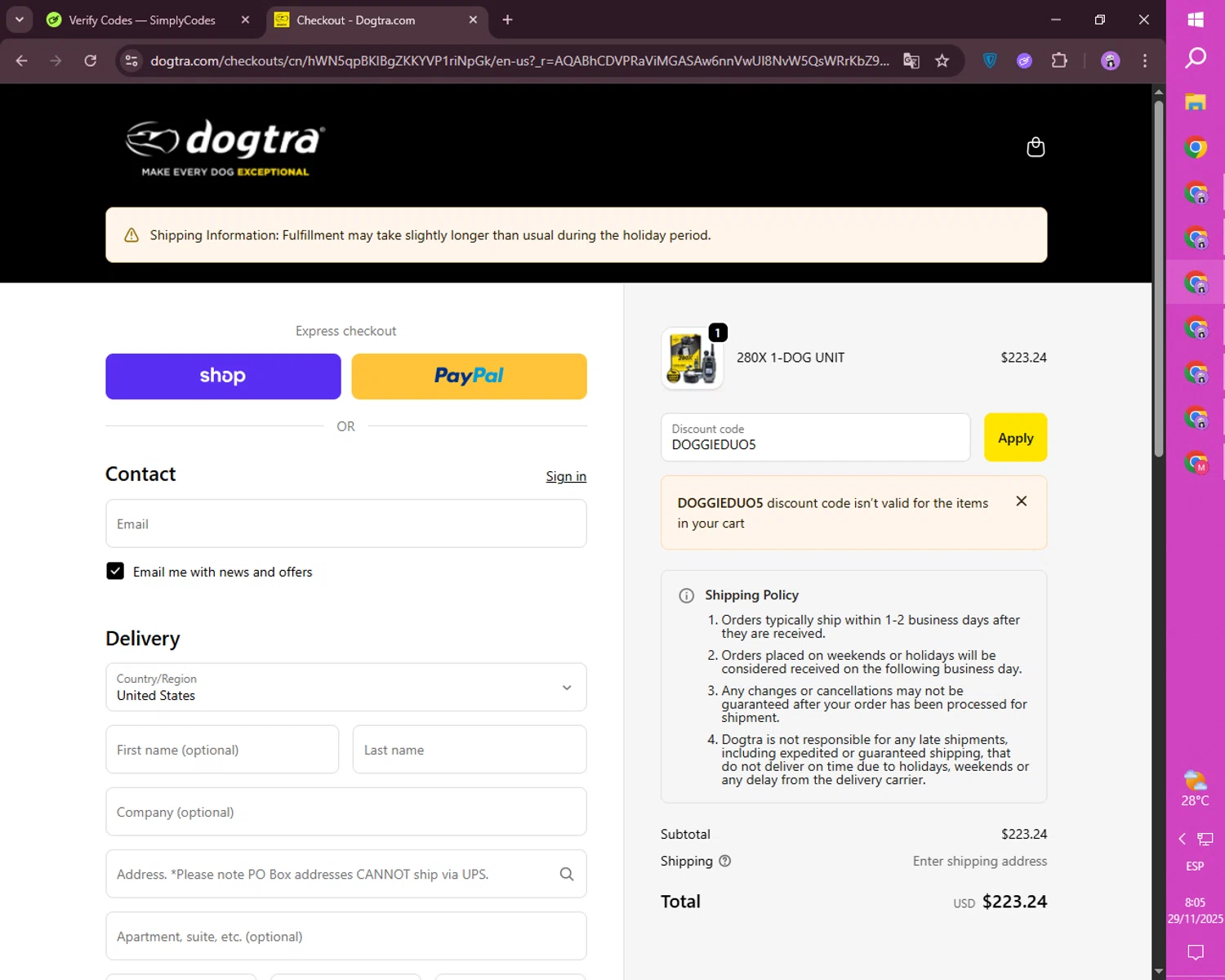The width and height of the screenshot is (1225, 980).
Task: Click the translate page icon
Action: pos(911,60)
